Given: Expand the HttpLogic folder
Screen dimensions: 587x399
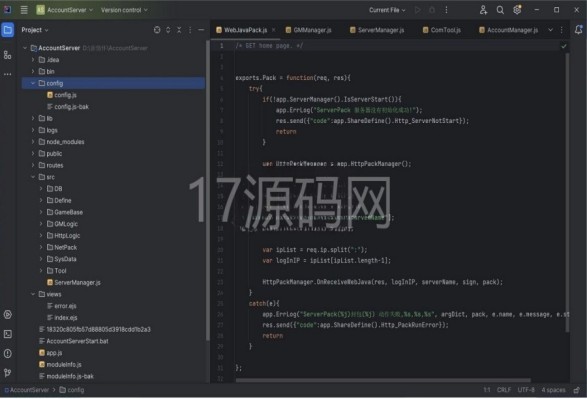Looking at the screenshot, I should pos(41,235).
